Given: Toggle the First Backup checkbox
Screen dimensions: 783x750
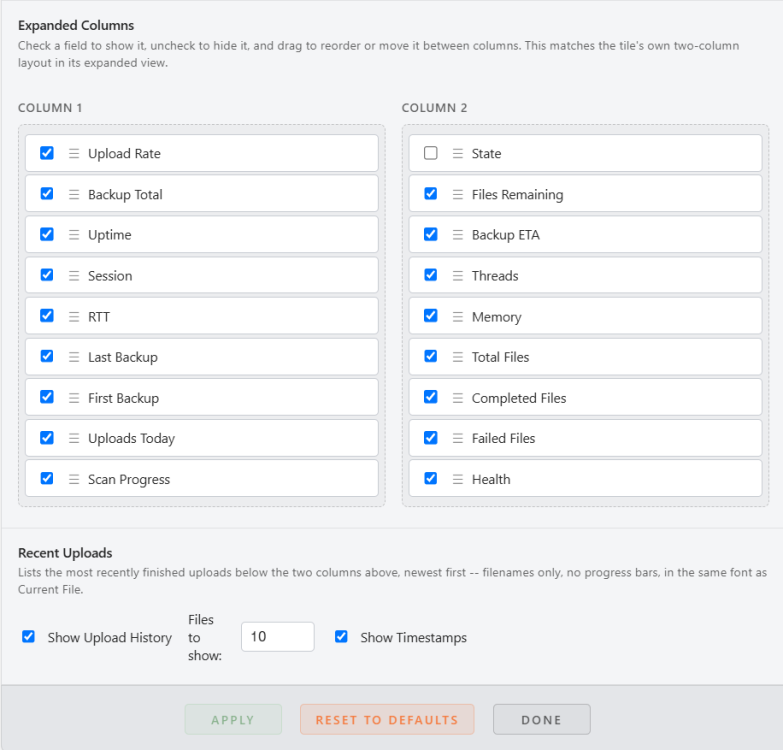Looking at the screenshot, I should (47, 397).
